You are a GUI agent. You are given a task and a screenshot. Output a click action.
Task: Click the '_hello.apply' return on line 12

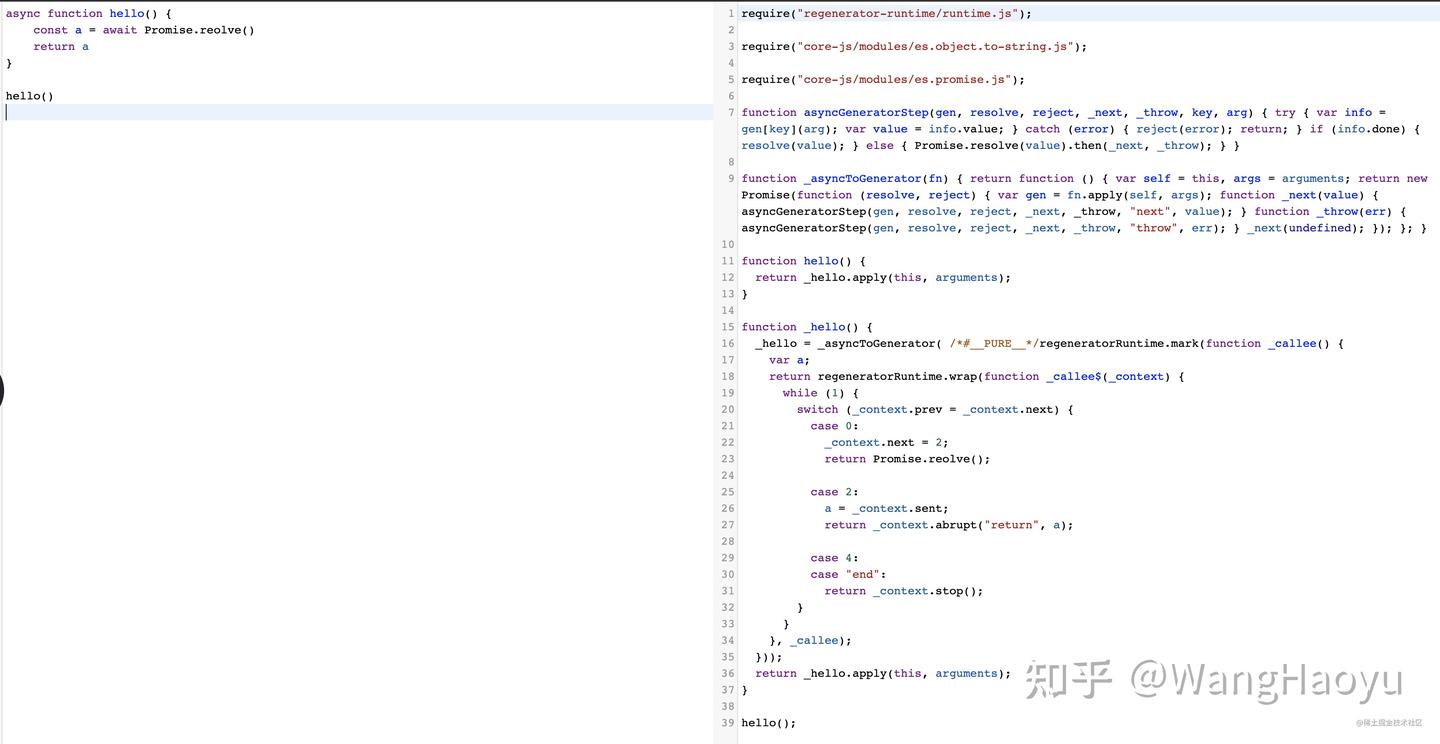pos(883,278)
